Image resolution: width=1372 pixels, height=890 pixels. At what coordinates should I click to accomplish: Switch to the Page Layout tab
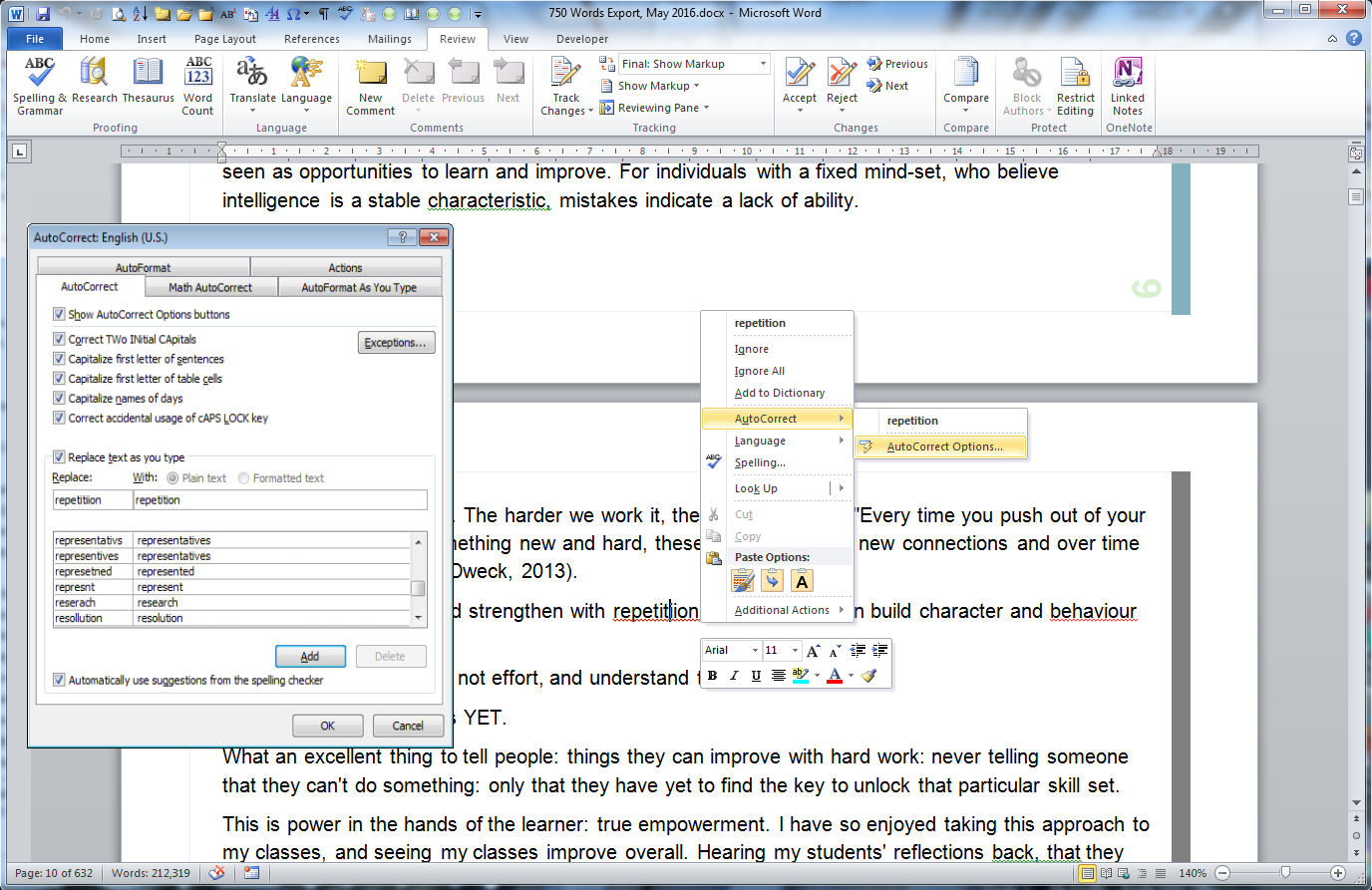click(225, 39)
